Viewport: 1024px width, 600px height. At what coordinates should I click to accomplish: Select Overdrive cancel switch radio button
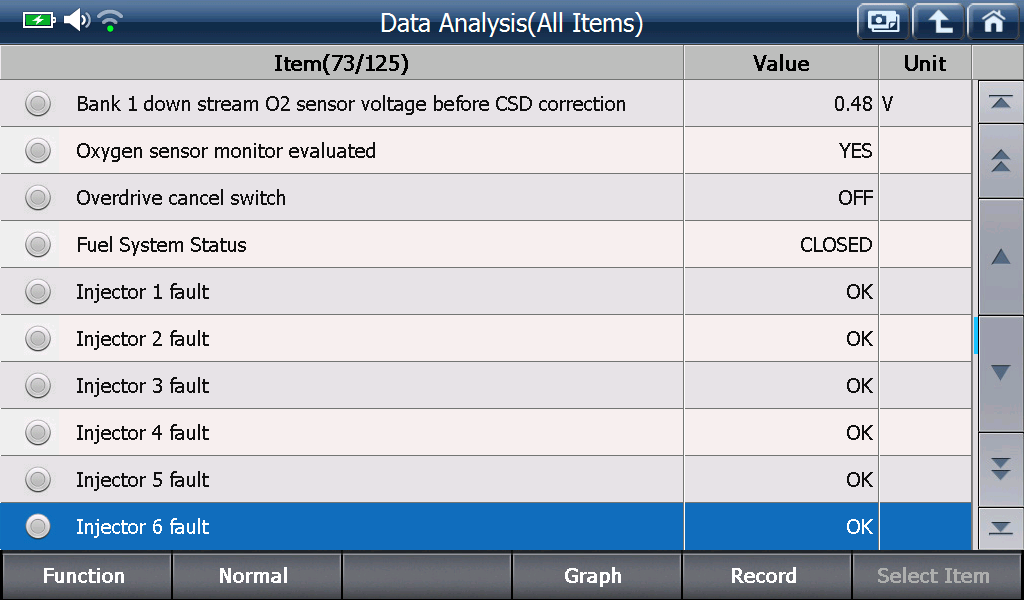38,198
